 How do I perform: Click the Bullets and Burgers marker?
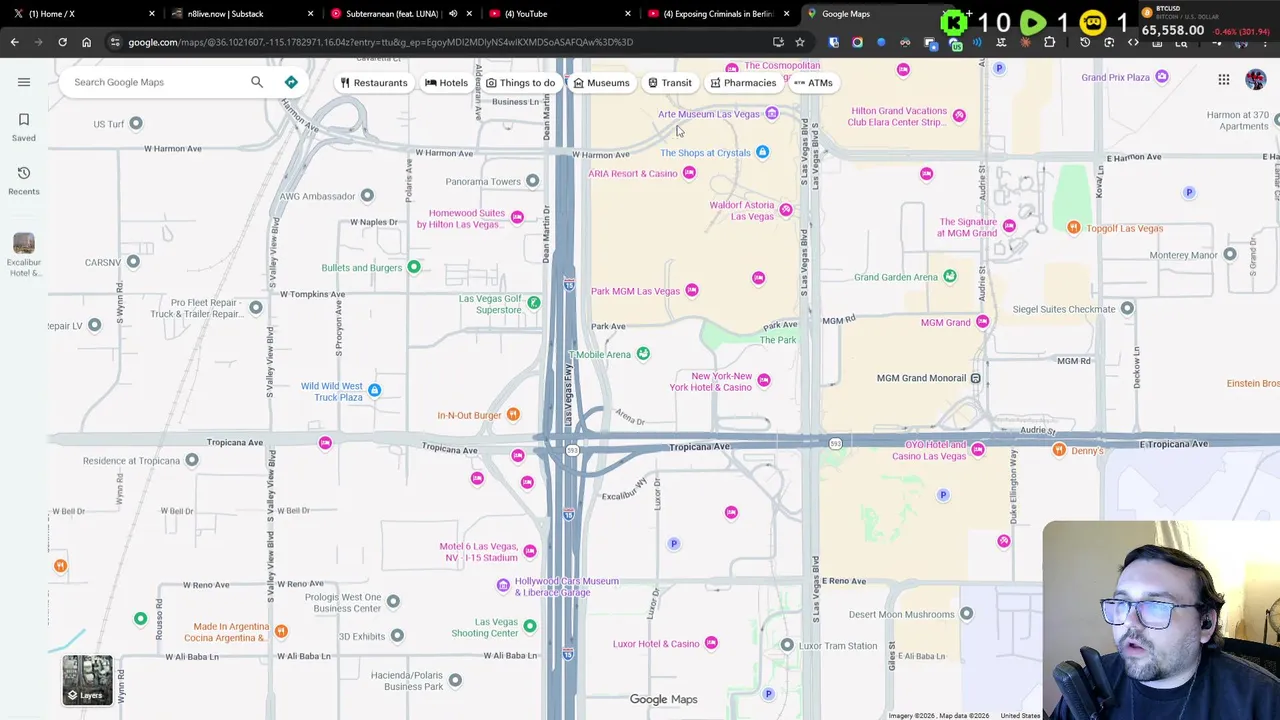pos(414,267)
